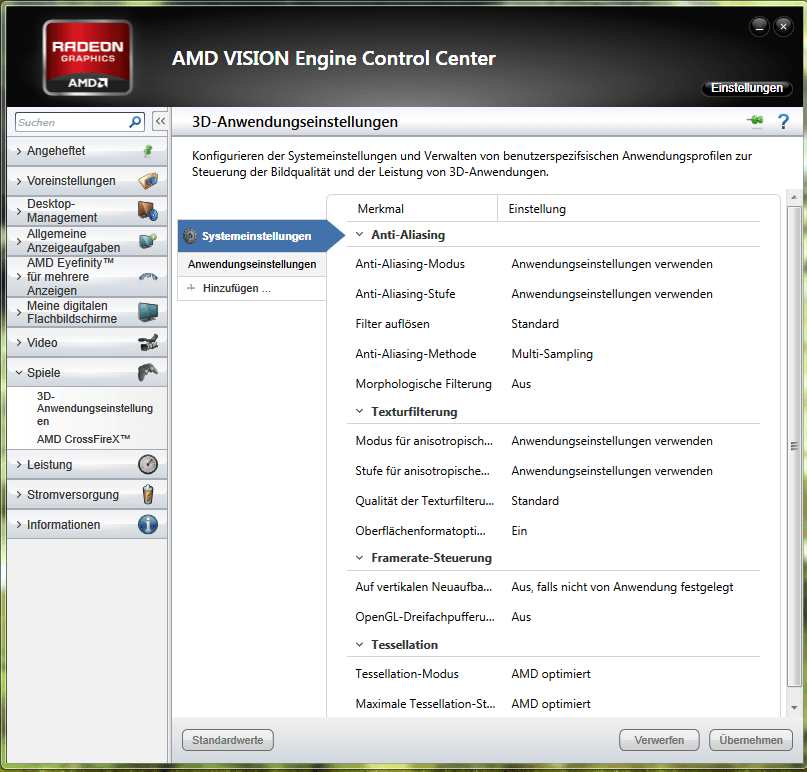The width and height of the screenshot is (807, 772).
Task: Change the Tessellation-Modus AMD optimiert value
Action: [551, 674]
